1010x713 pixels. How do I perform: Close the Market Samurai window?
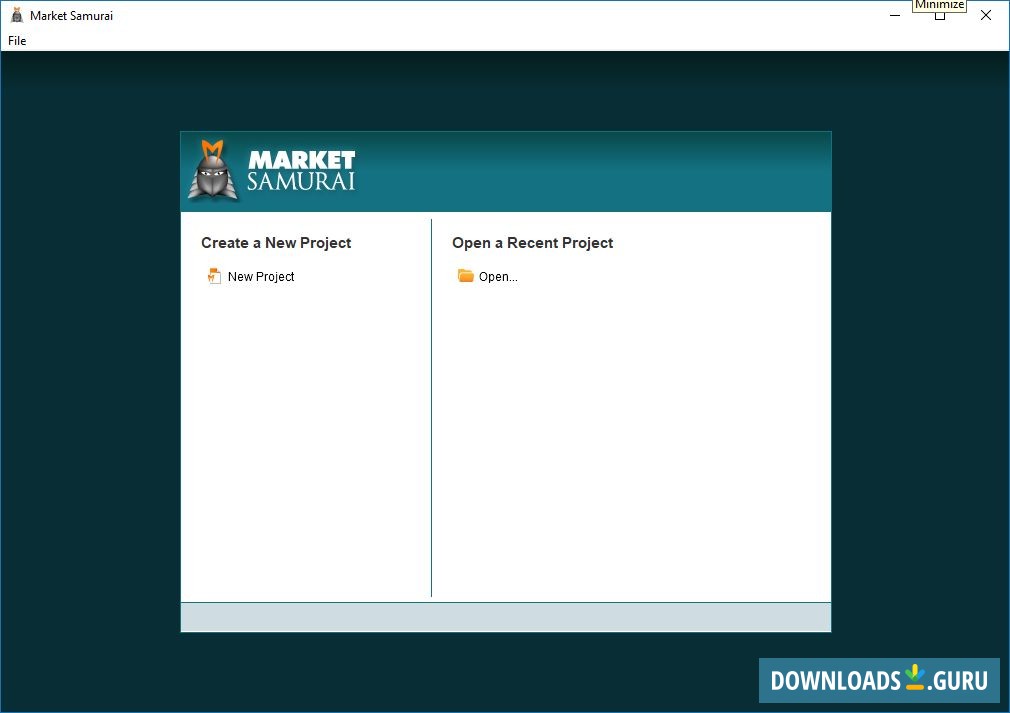pos(986,15)
